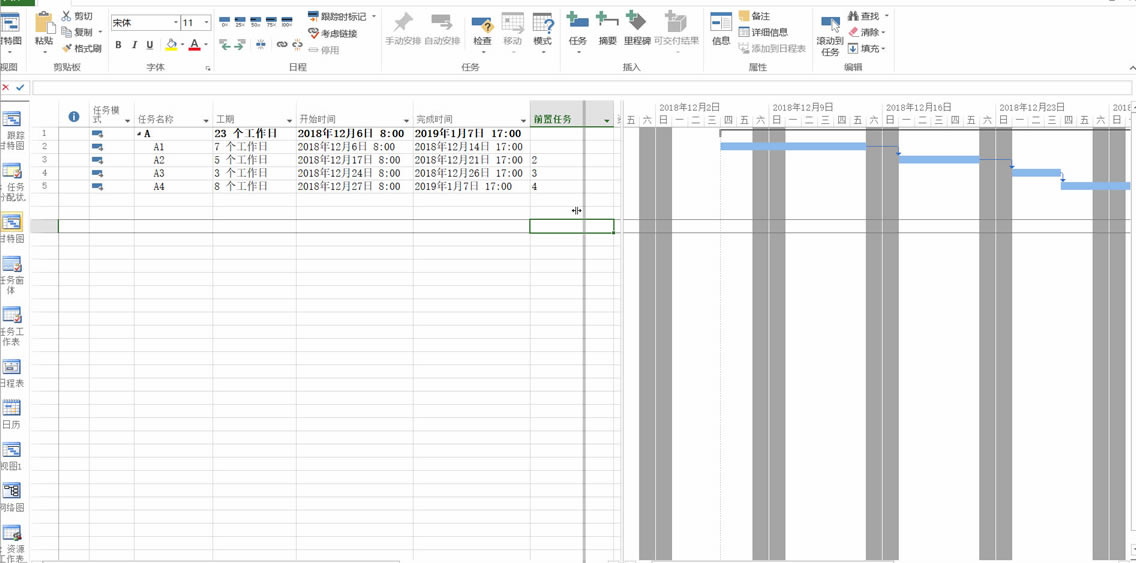
Task: Toggle Bold formatting
Action: [118, 45]
